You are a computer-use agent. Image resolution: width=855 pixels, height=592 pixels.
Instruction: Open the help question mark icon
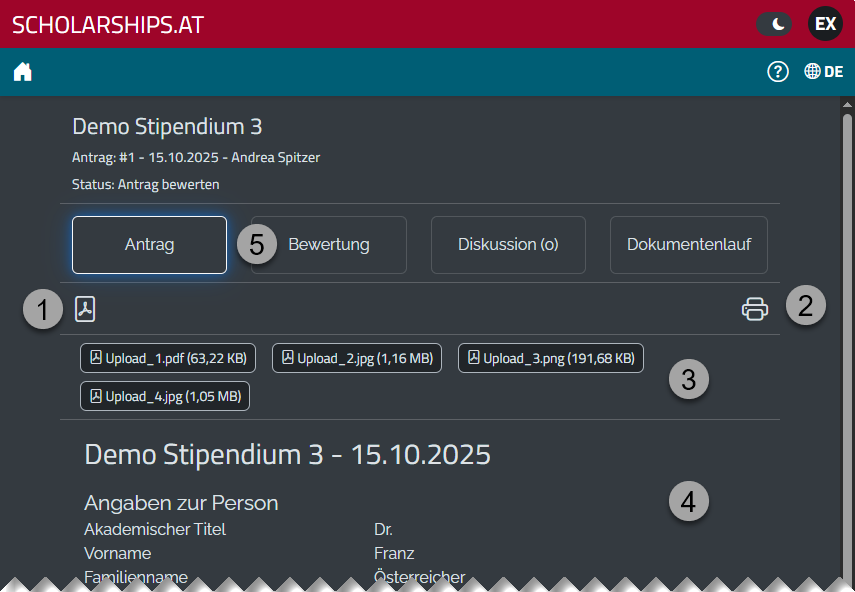coord(778,71)
